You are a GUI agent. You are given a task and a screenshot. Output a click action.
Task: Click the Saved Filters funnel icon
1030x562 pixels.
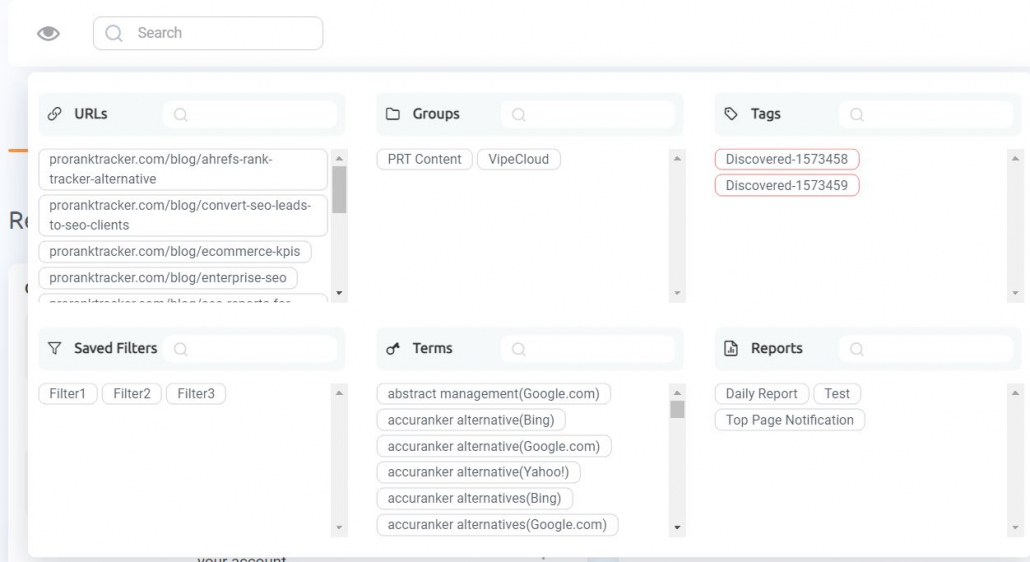[x=55, y=348]
